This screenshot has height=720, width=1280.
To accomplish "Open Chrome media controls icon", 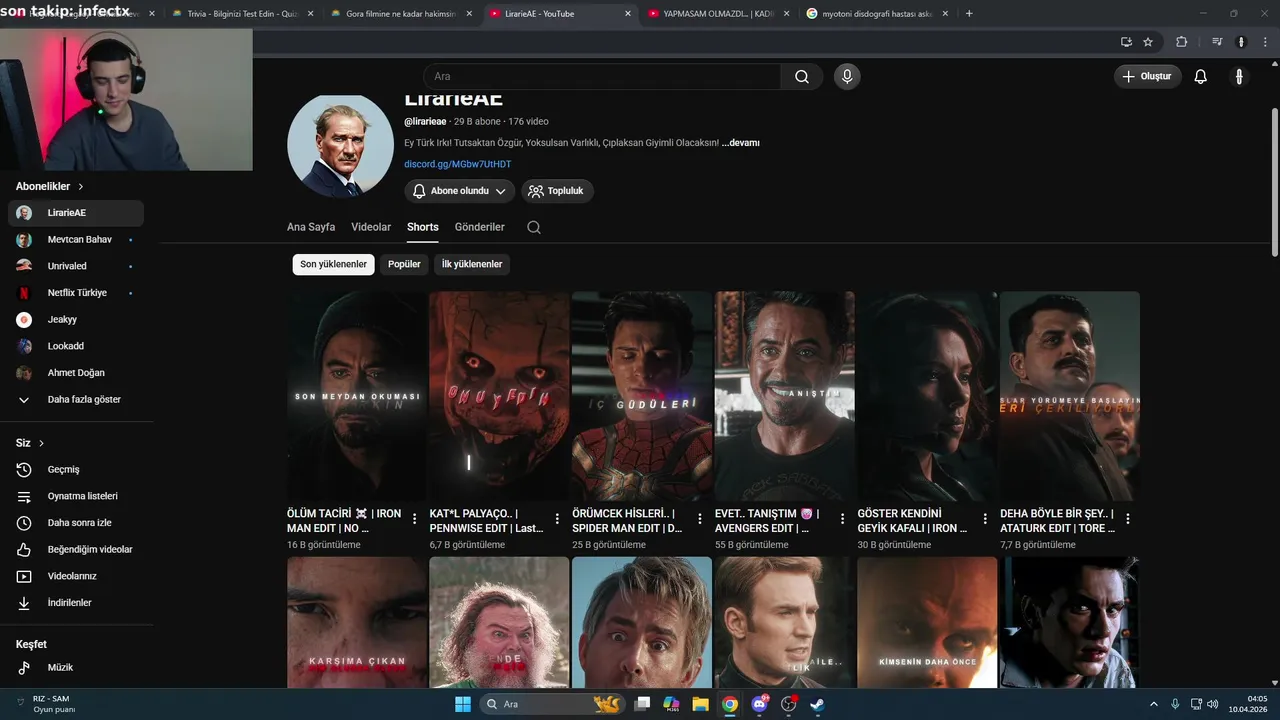I will tap(1217, 42).
